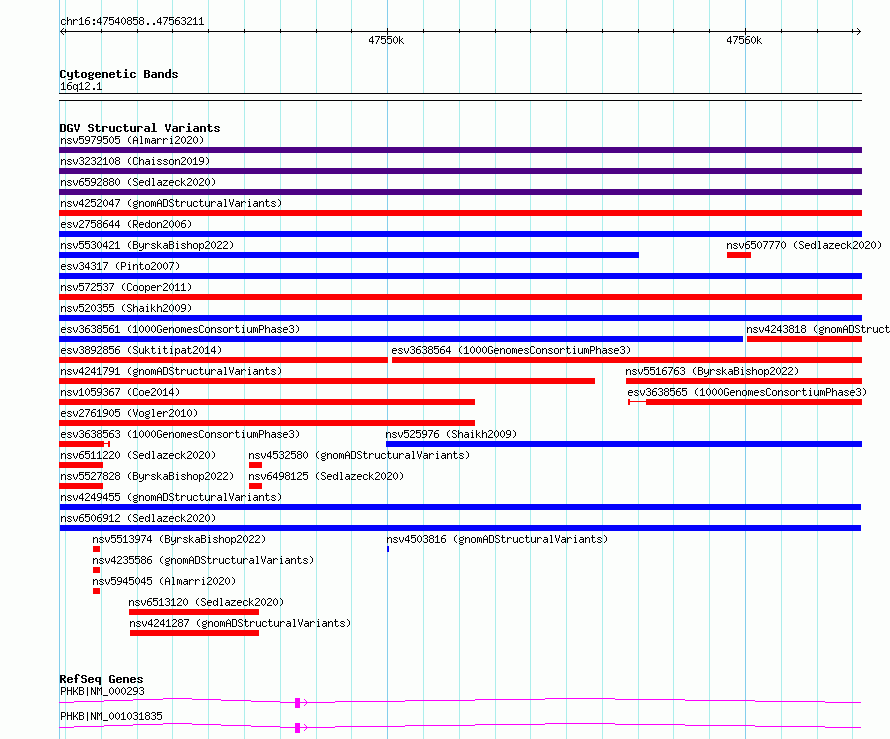Click nsv4249455 (gnomADStructuralVariants) label

[x=171, y=497]
